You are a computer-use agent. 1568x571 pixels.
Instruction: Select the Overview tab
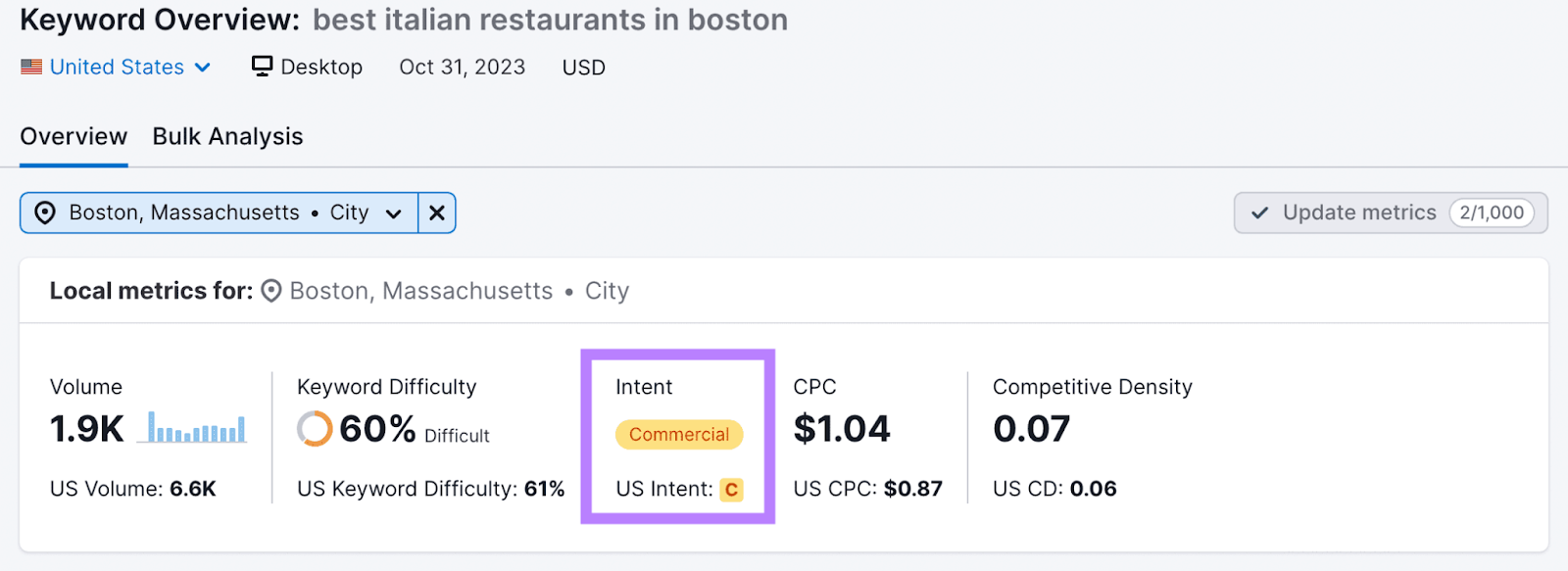73,136
